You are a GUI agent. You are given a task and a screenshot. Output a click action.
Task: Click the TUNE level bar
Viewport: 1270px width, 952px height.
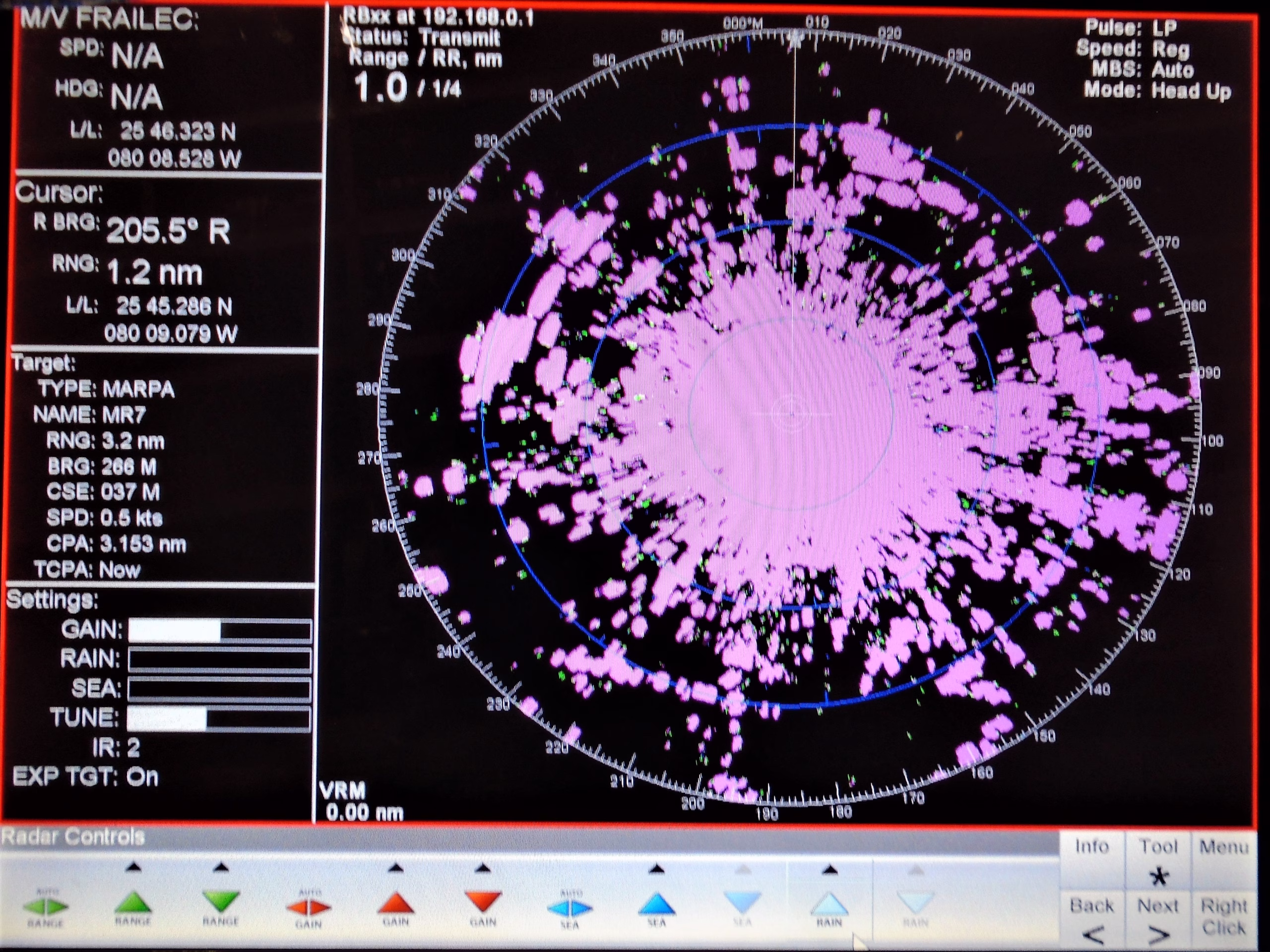coord(219,719)
